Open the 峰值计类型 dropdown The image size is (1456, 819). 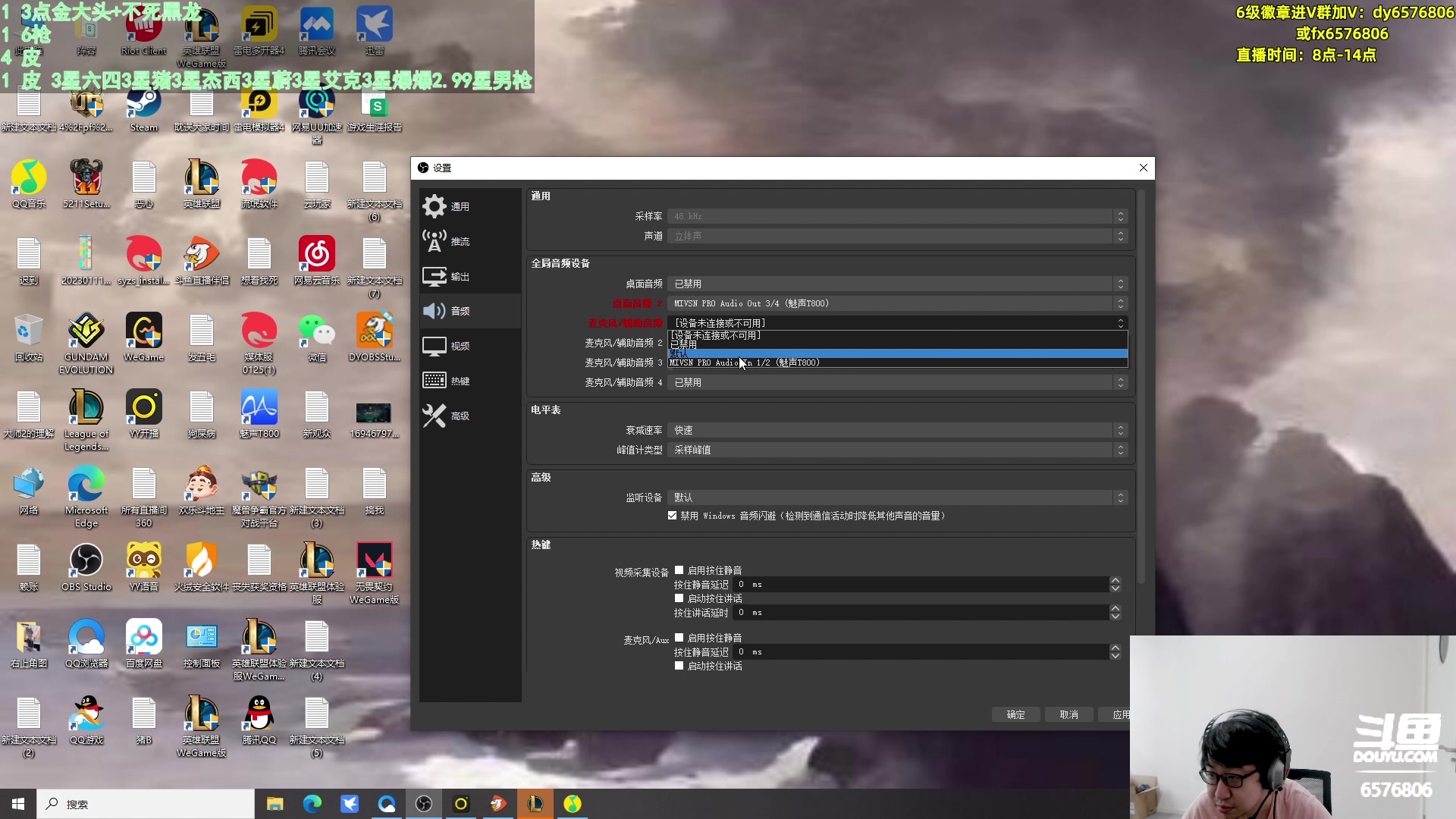[x=898, y=450]
